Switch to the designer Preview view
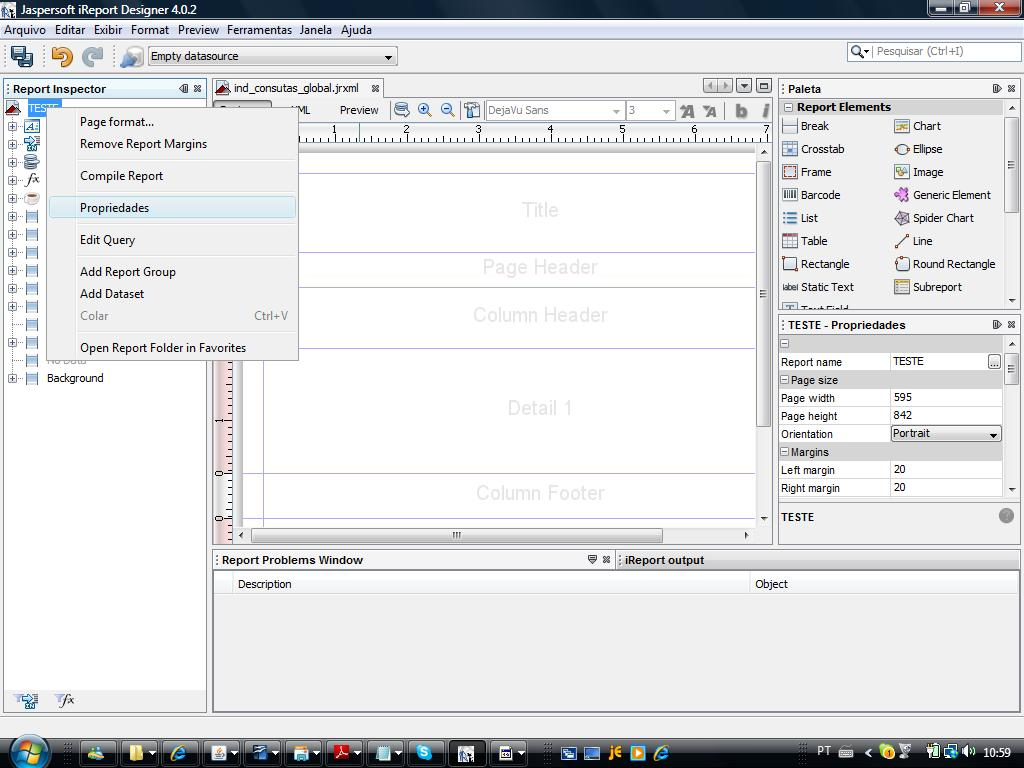The width and height of the screenshot is (1024, 768). tap(359, 110)
